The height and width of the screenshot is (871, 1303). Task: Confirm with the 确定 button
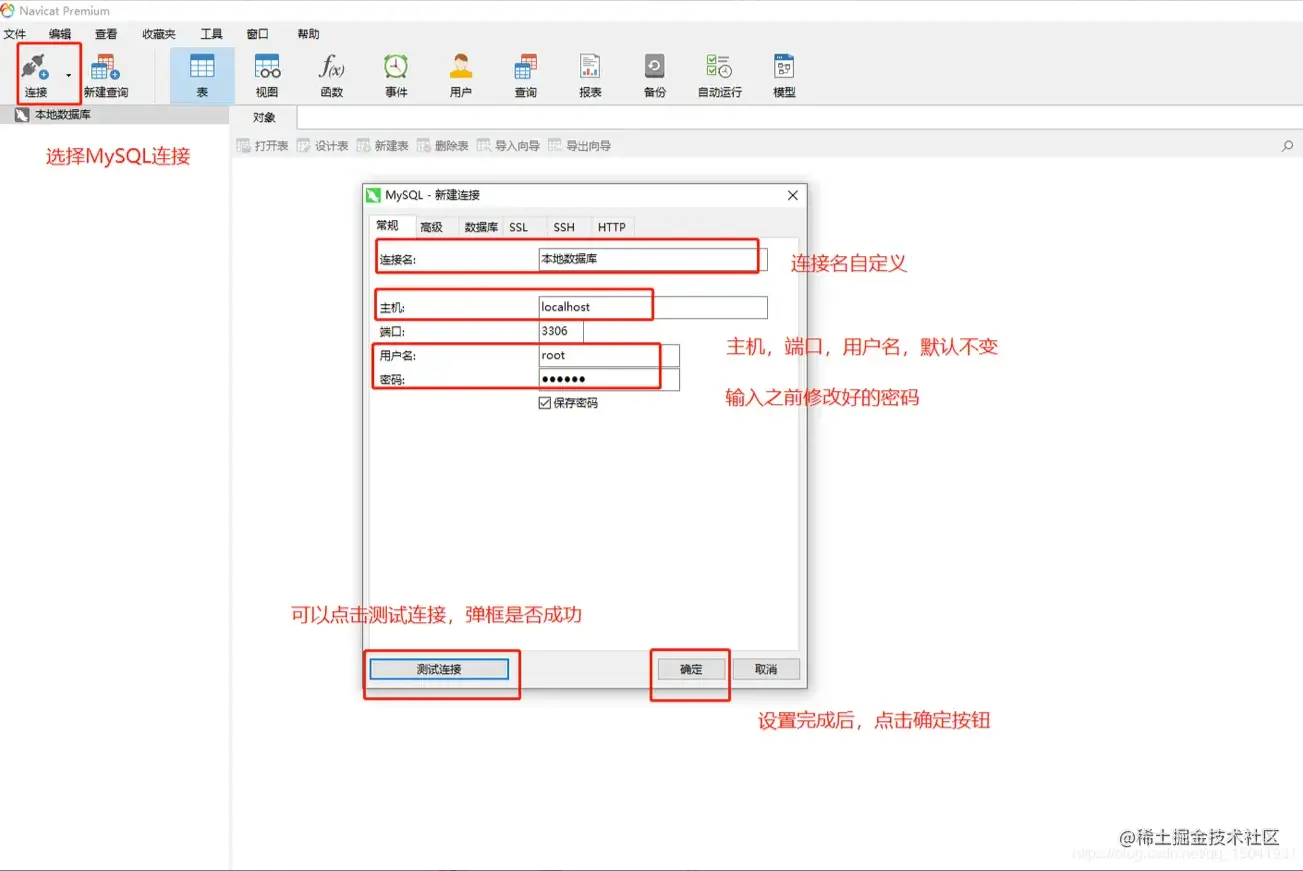point(690,668)
